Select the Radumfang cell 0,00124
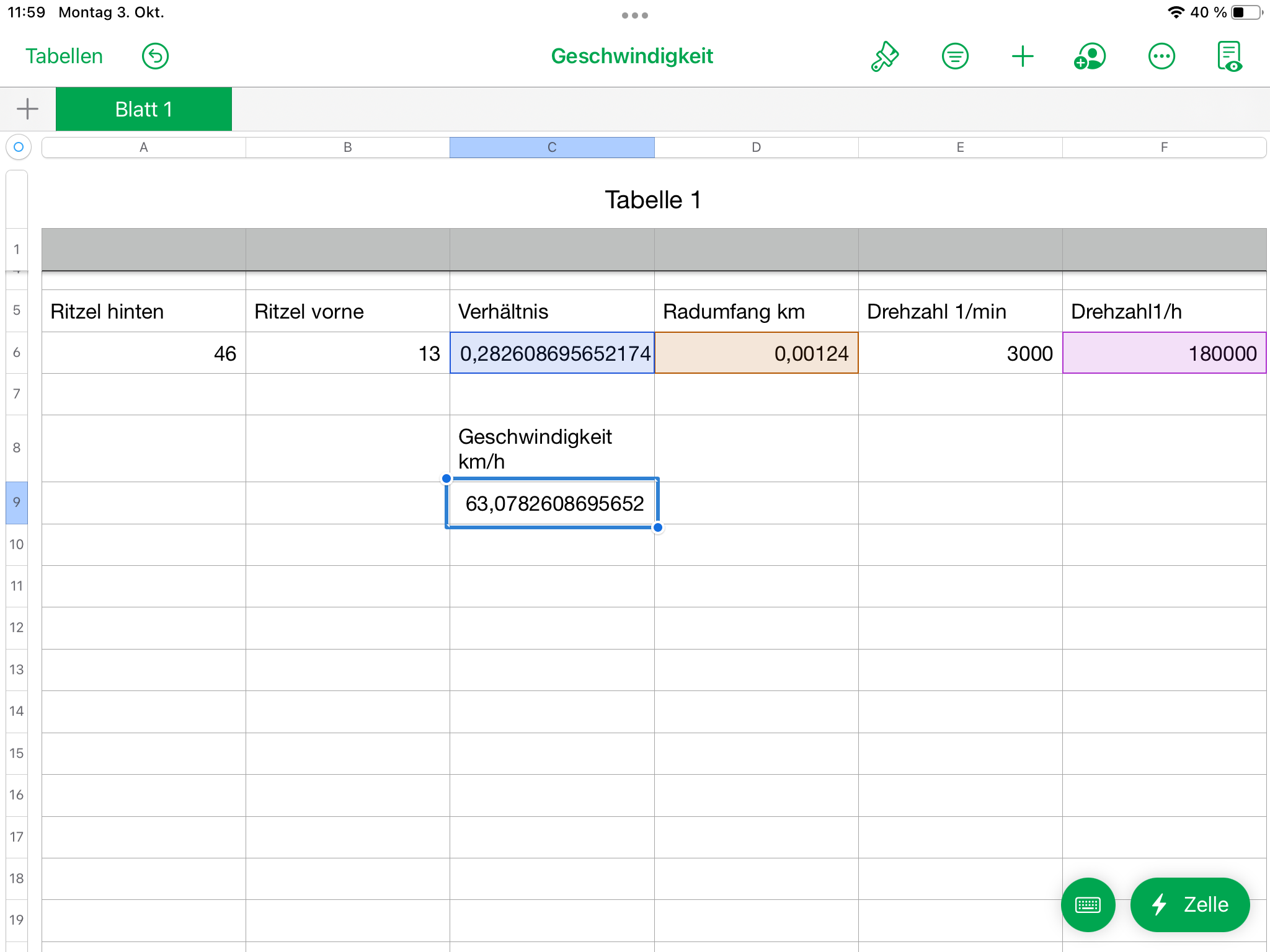The image size is (1270, 952). tap(756, 353)
